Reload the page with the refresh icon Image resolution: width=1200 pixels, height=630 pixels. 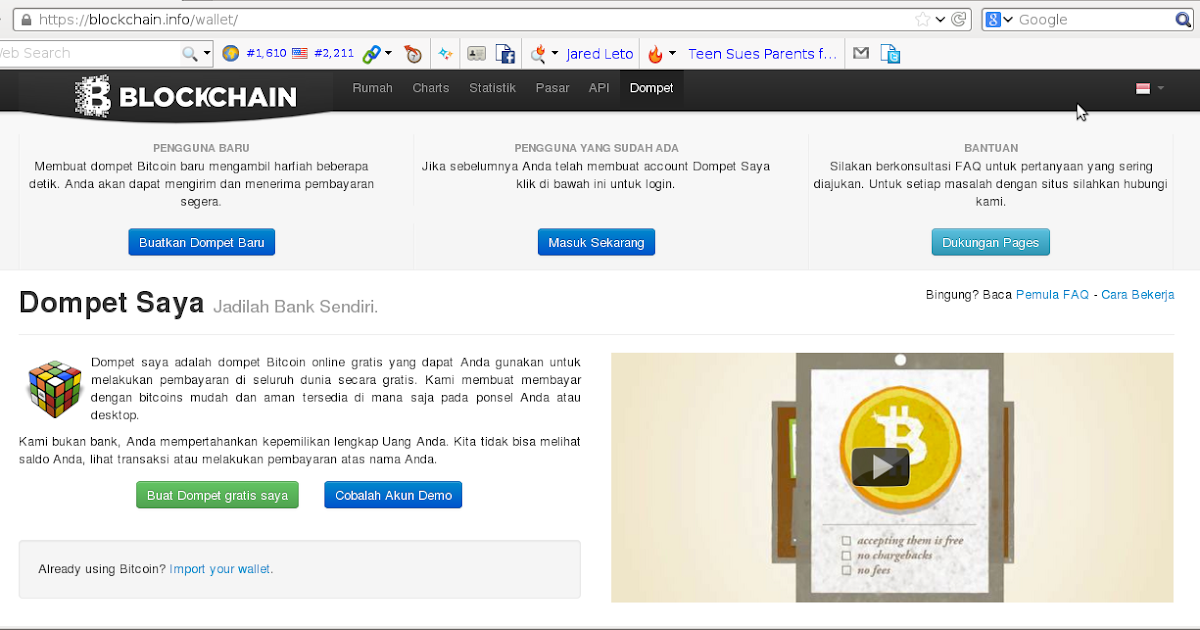tap(960, 19)
